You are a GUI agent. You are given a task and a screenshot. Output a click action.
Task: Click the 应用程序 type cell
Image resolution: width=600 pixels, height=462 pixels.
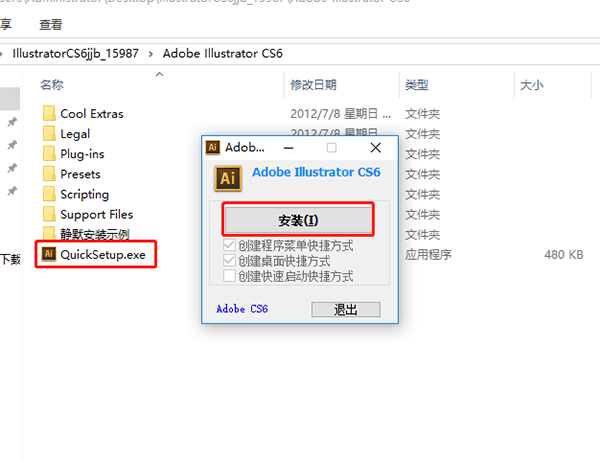point(428,255)
